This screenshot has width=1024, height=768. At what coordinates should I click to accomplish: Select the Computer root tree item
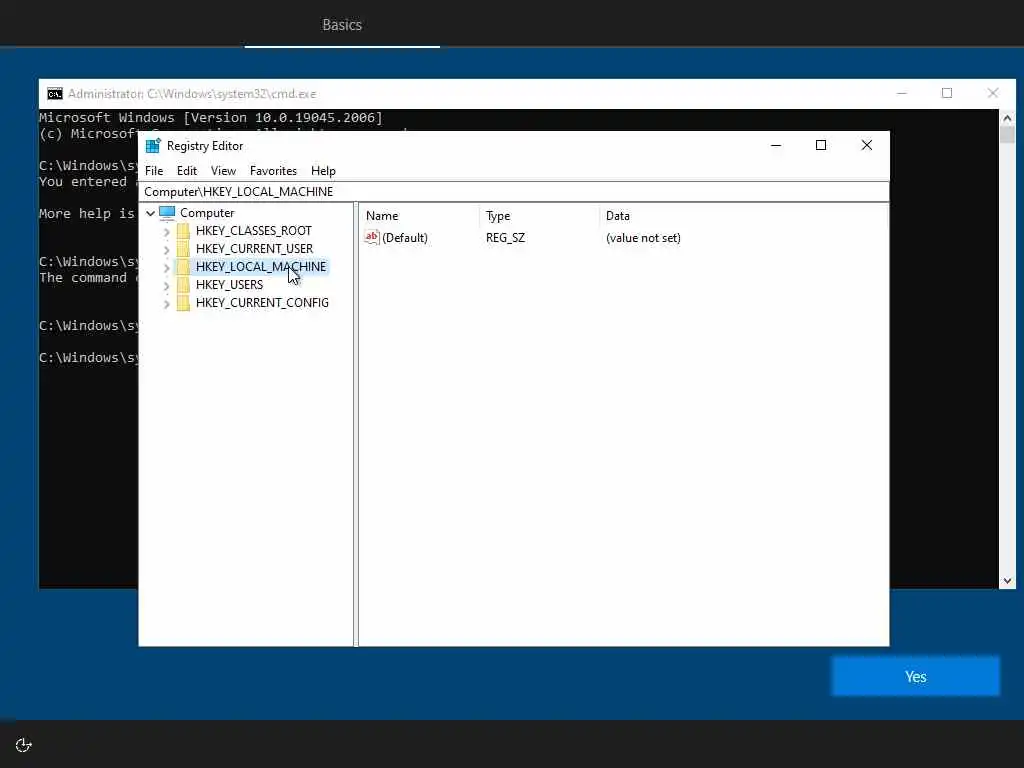point(207,213)
